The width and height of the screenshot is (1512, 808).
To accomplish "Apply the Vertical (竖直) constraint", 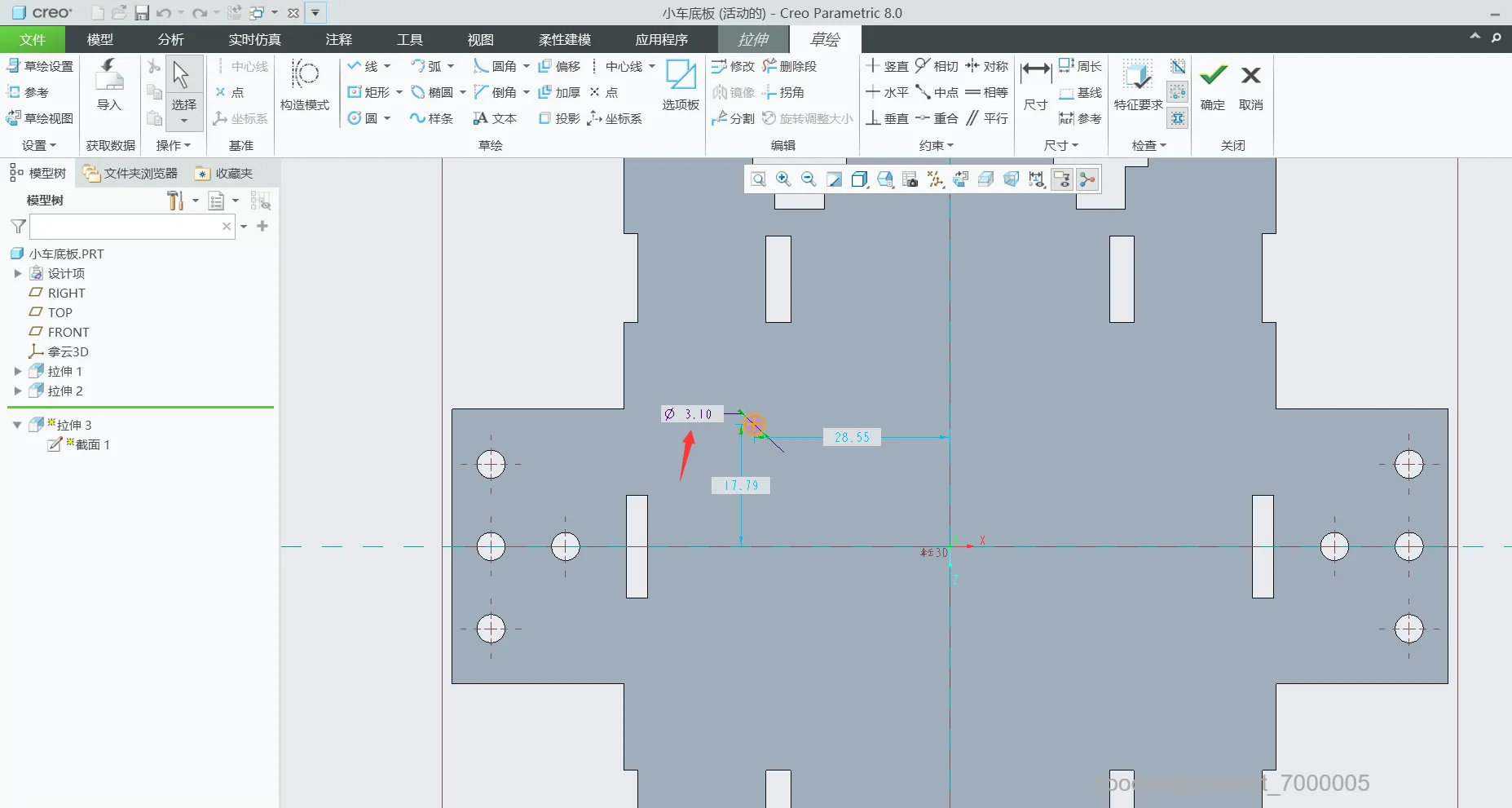I will tap(887, 66).
